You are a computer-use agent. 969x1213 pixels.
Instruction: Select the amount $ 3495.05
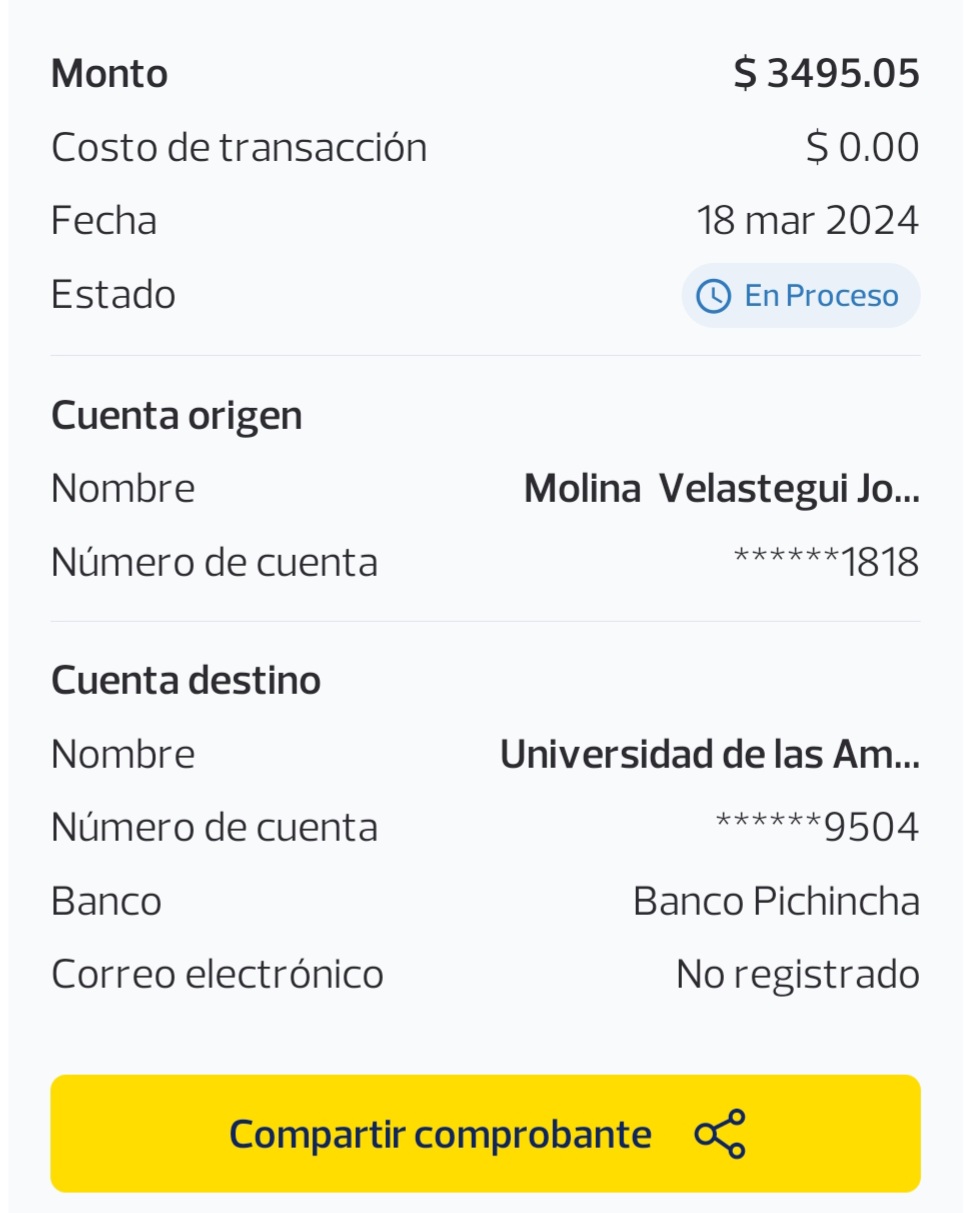(x=826, y=74)
